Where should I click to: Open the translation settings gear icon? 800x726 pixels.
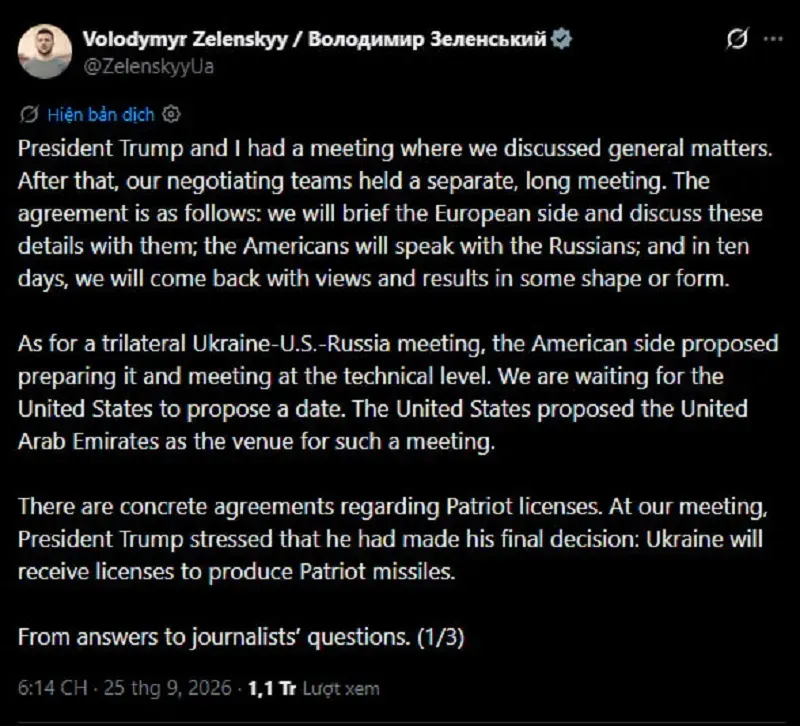[x=171, y=114]
